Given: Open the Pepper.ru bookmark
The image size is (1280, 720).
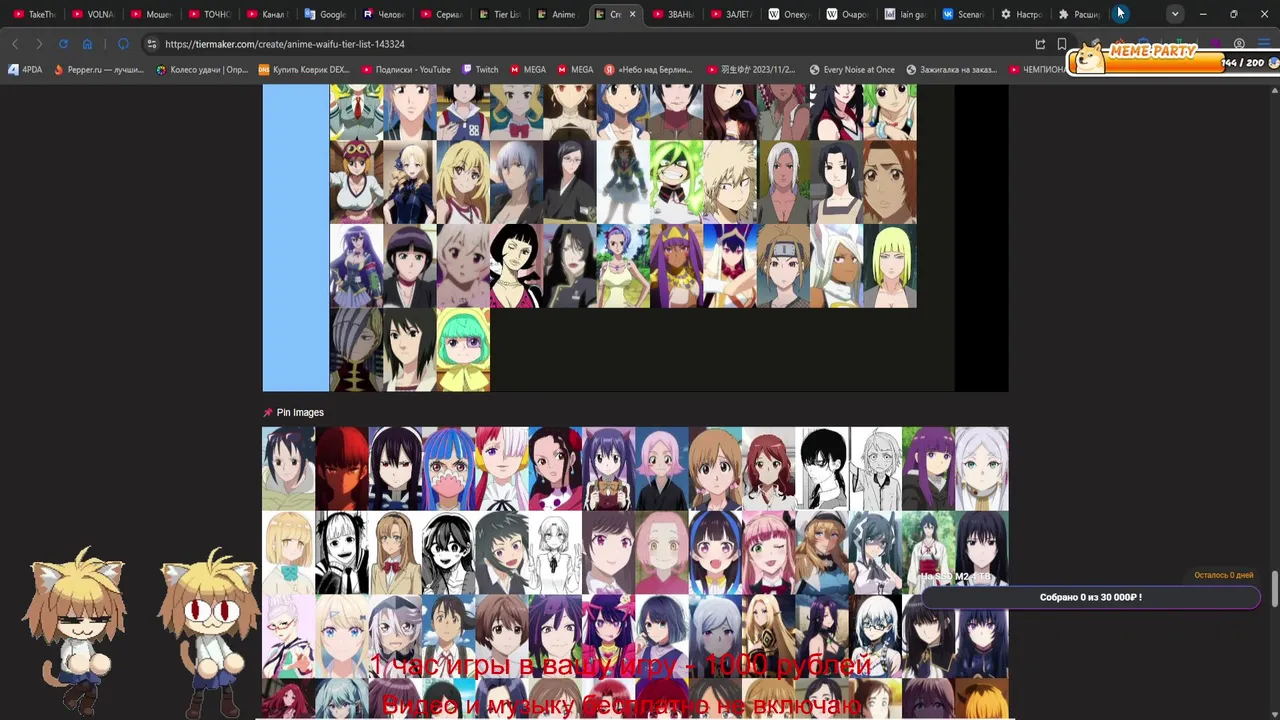Looking at the screenshot, I should coord(99,70).
